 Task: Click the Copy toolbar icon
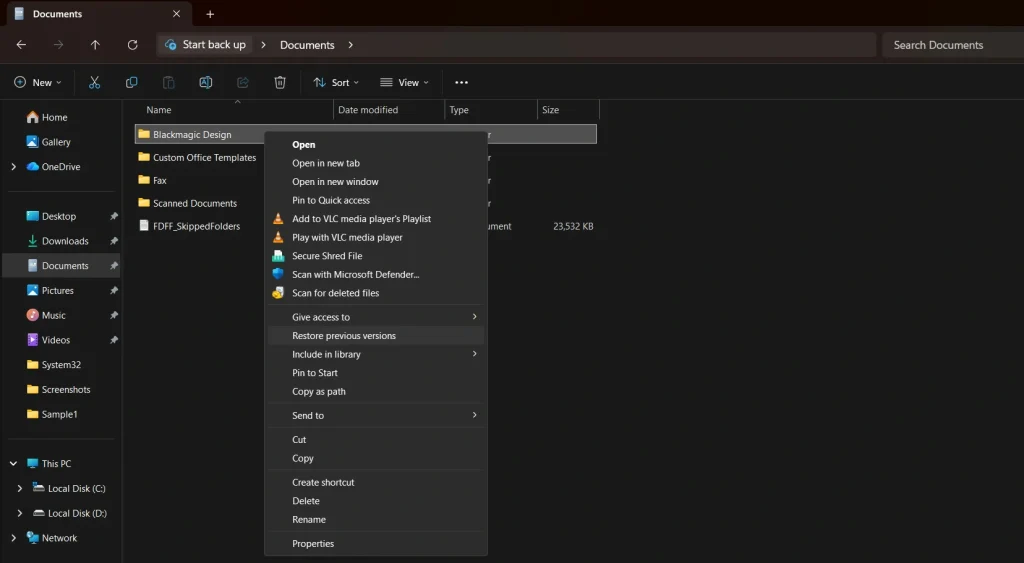131,82
